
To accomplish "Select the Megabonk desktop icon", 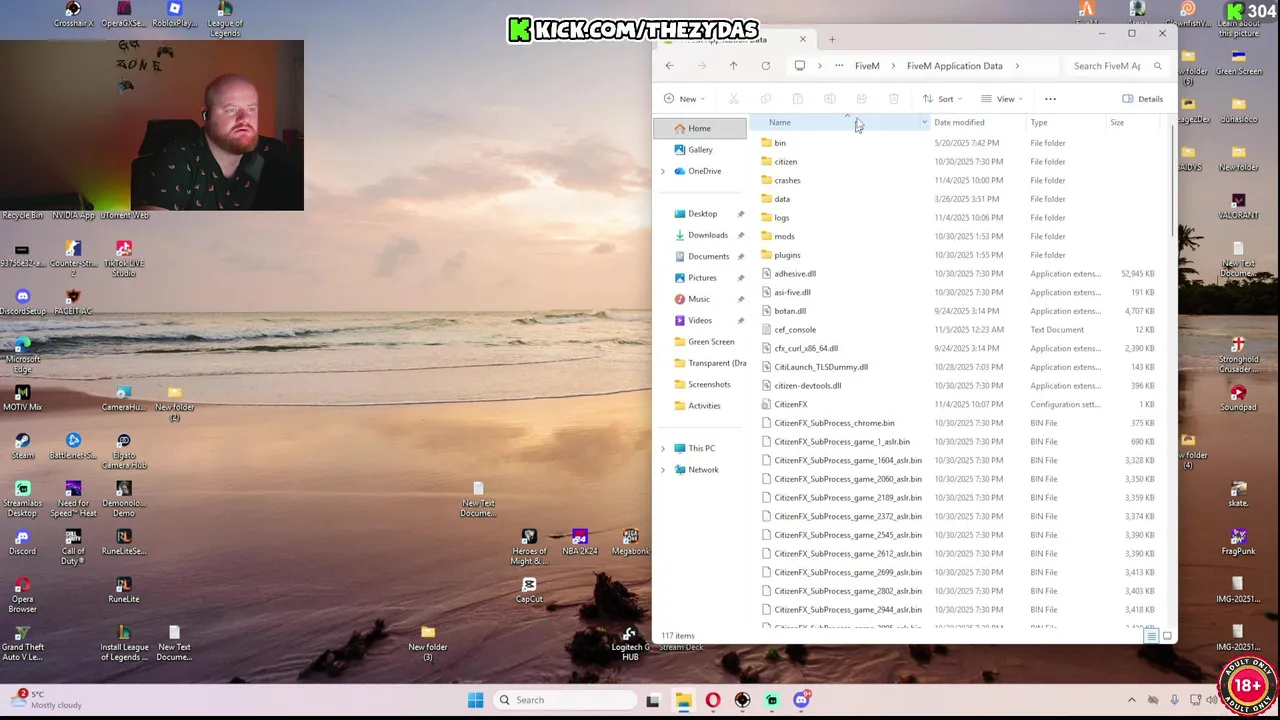I will click(630, 542).
